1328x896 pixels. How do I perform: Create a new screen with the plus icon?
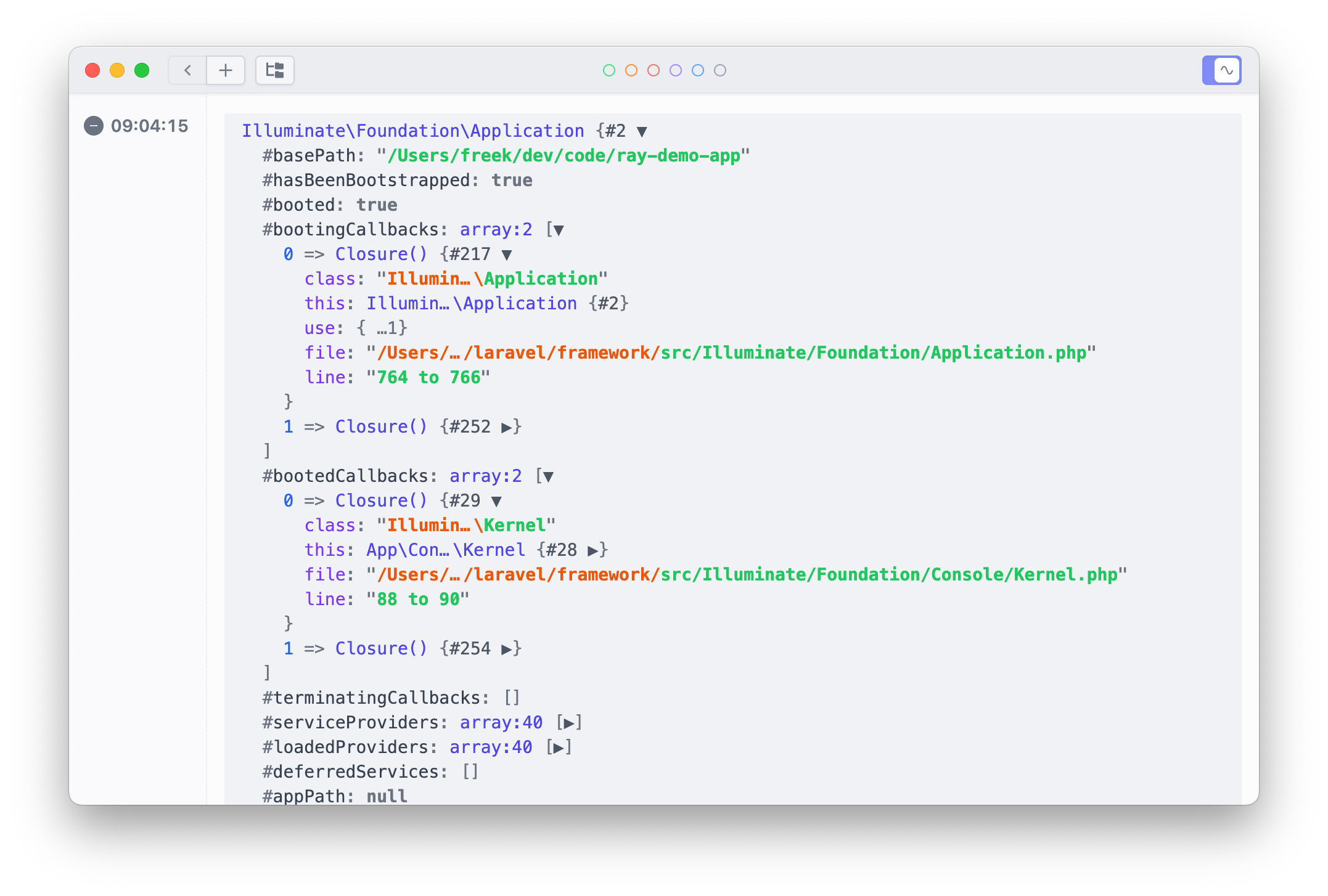pyautogui.click(x=225, y=70)
